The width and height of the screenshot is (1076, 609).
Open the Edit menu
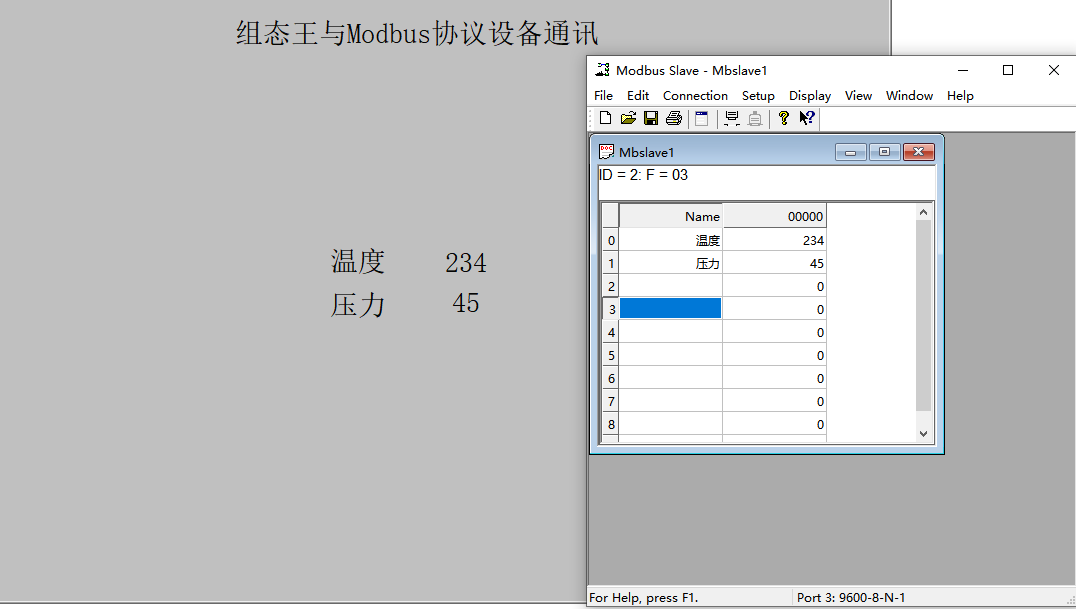pos(638,95)
